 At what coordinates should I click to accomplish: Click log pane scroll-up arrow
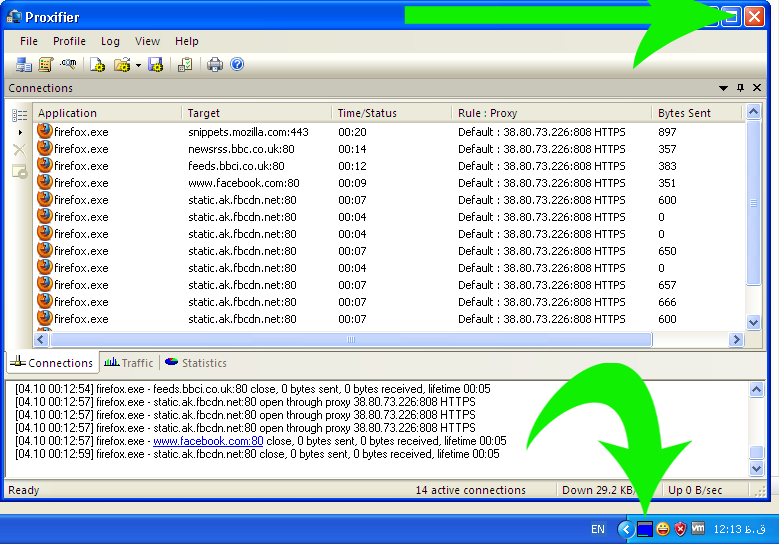(756, 389)
